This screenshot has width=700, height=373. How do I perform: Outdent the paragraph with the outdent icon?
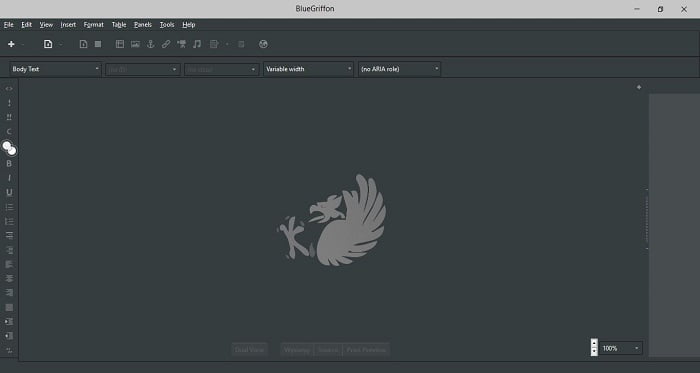[x=9, y=336]
